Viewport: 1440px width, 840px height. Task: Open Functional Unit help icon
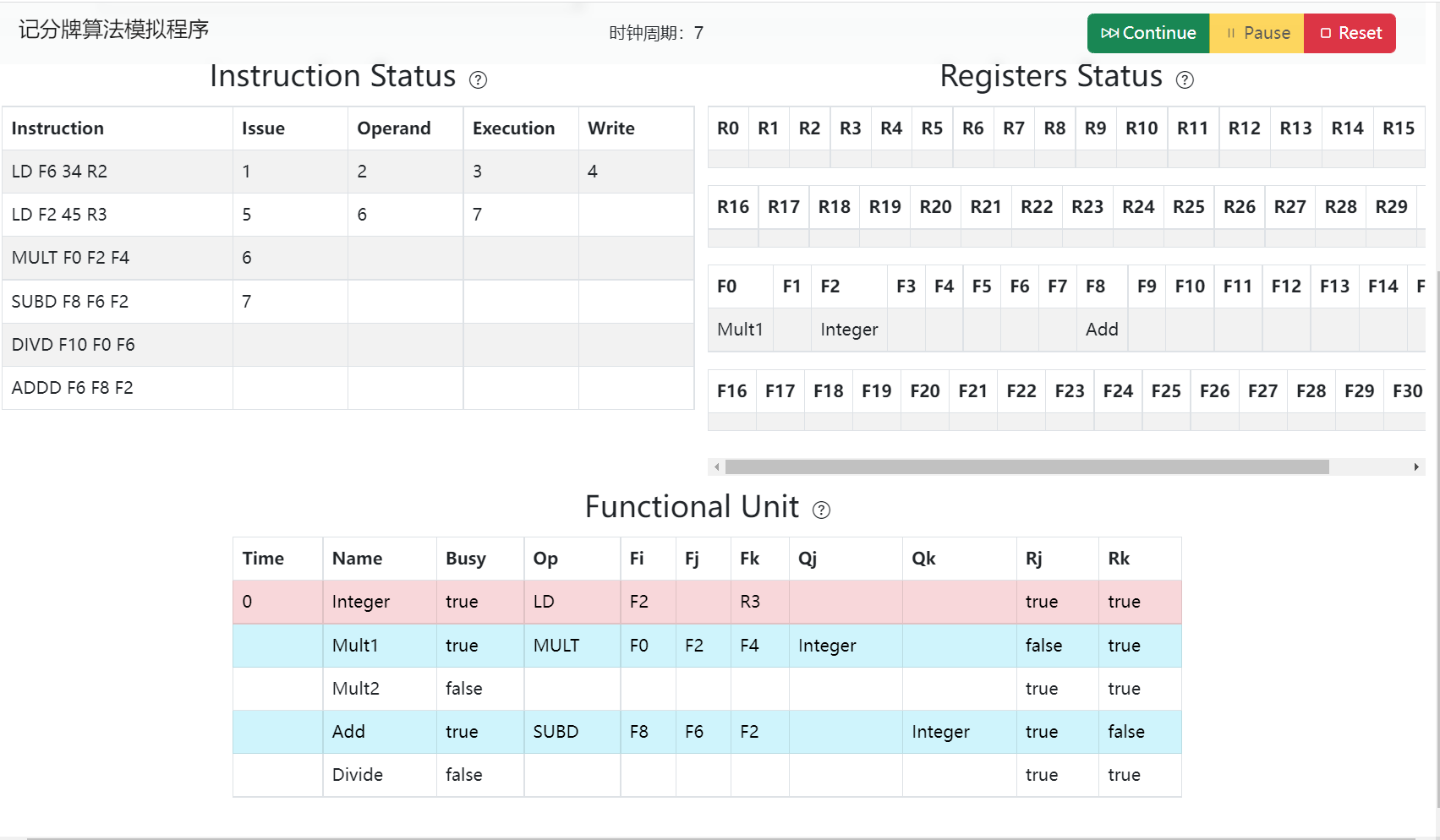click(822, 510)
